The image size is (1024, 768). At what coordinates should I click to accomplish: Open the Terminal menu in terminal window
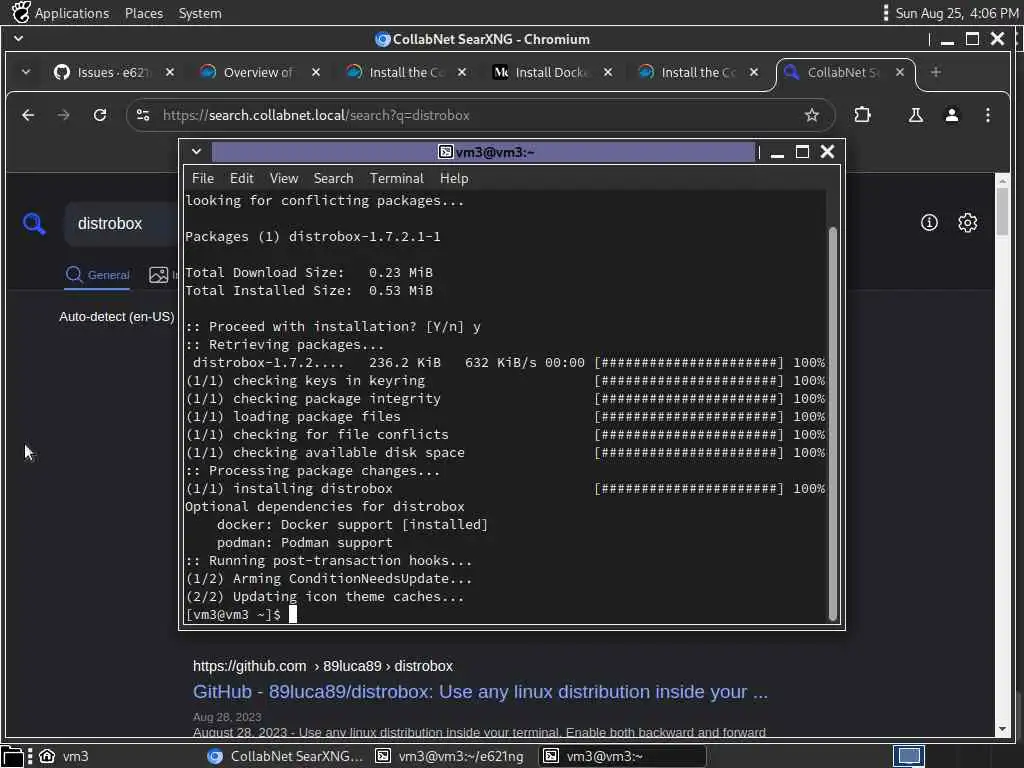coord(396,178)
